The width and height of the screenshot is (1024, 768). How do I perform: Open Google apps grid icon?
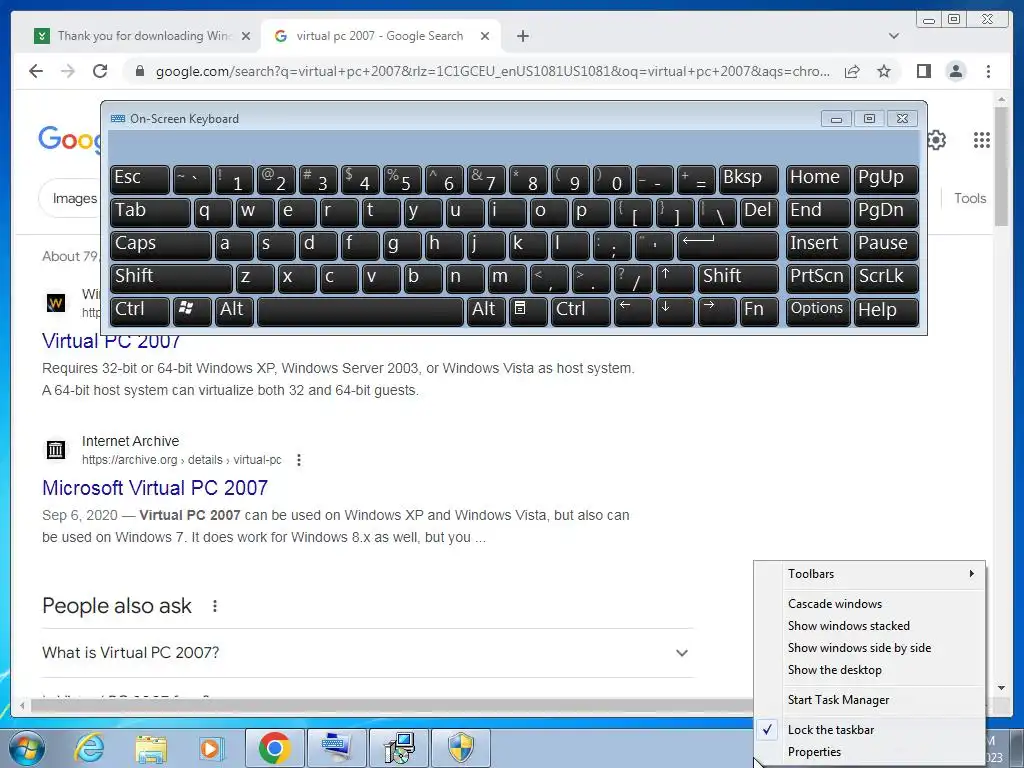click(982, 140)
